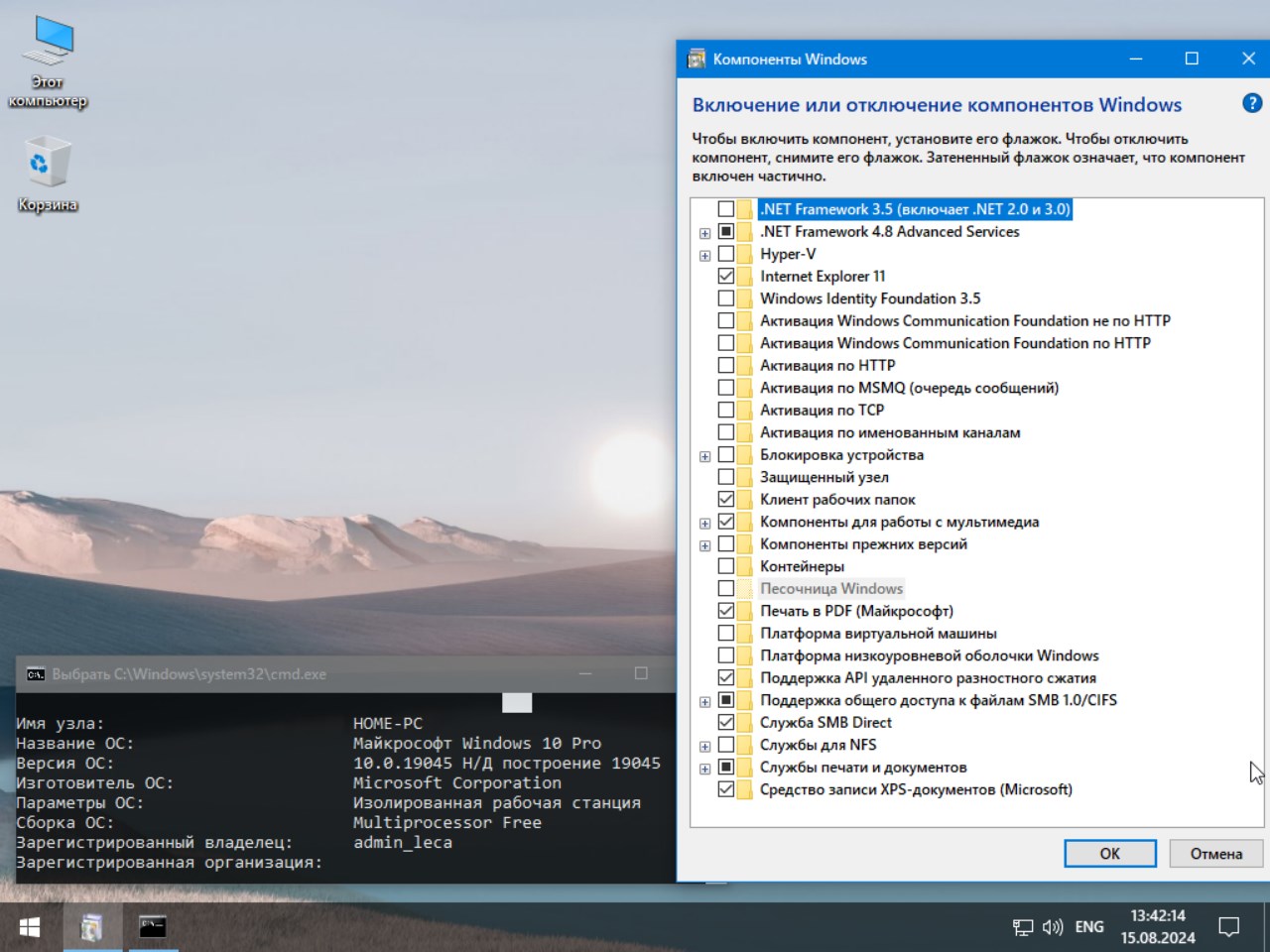Select the Корзина recycle bin desktop icon

click(48, 175)
